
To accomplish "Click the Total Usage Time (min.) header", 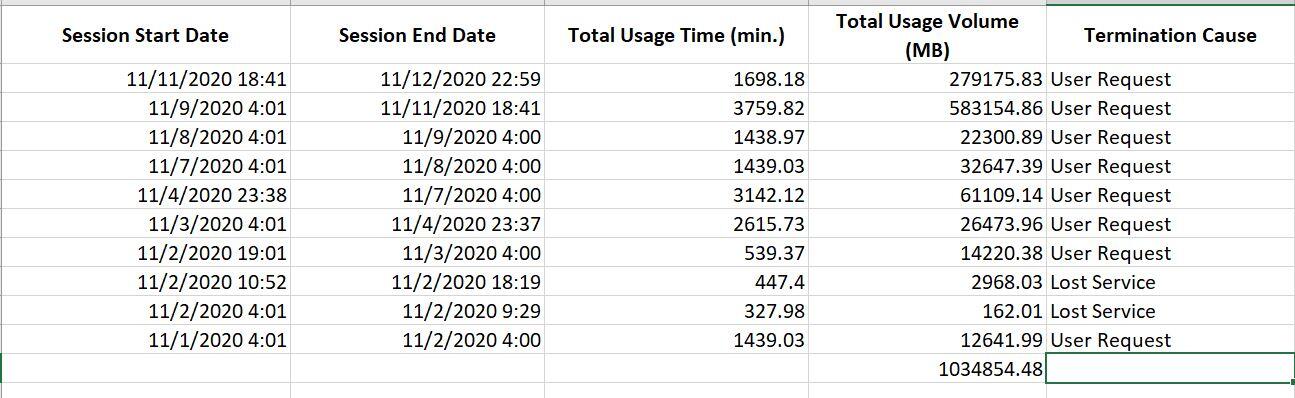I will 676,35.
